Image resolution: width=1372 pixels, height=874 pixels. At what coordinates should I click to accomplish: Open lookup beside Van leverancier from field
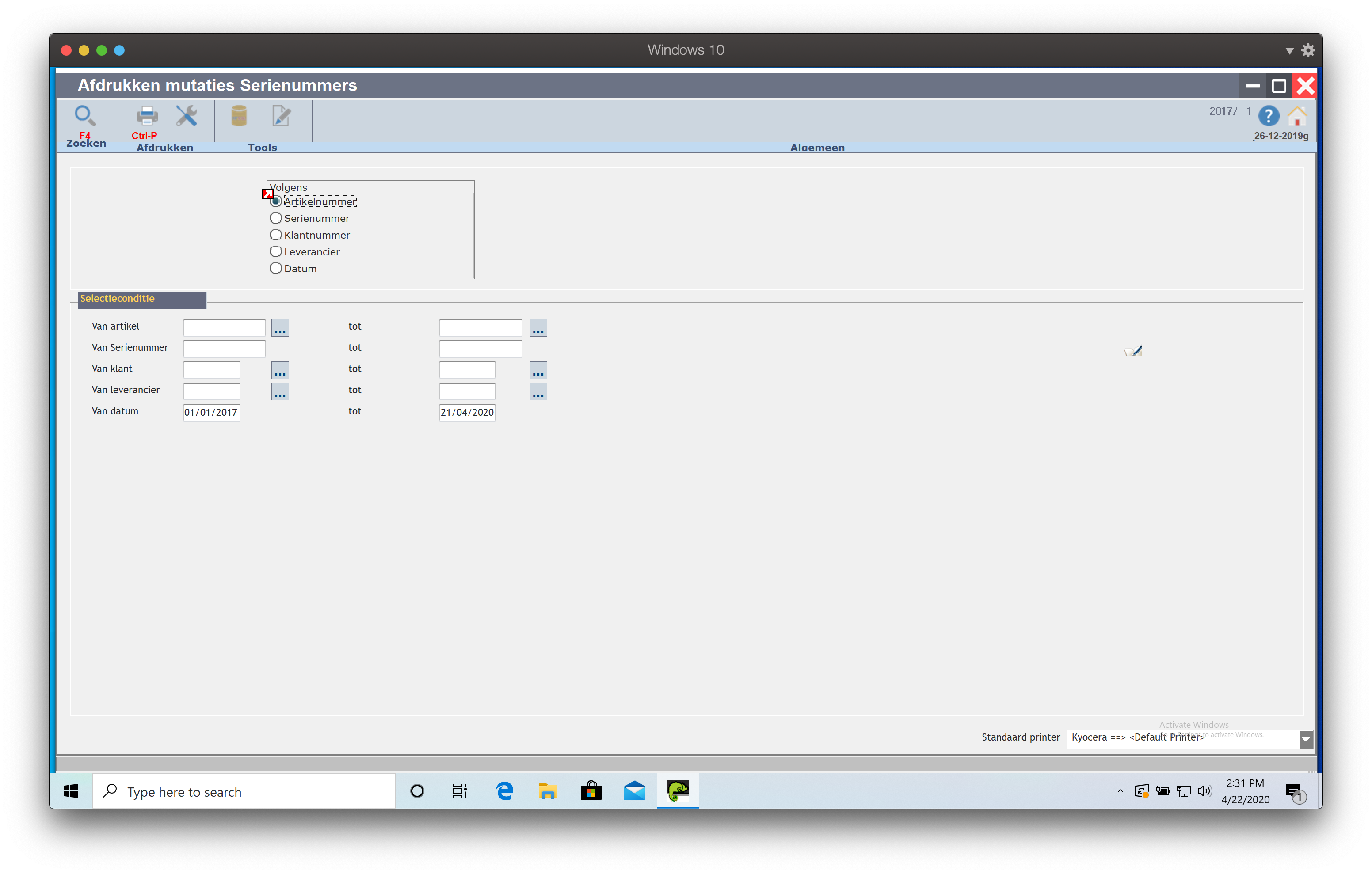point(280,392)
